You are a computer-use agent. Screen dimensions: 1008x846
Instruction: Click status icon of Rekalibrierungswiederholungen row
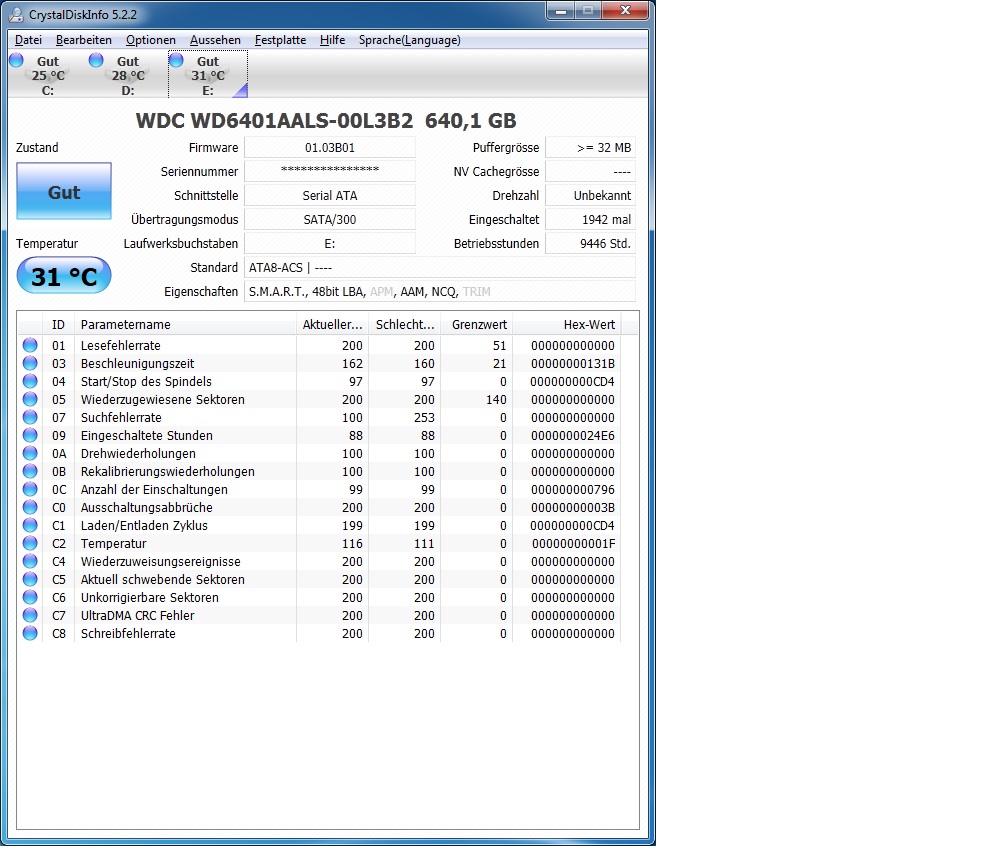[x=30, y=471]
